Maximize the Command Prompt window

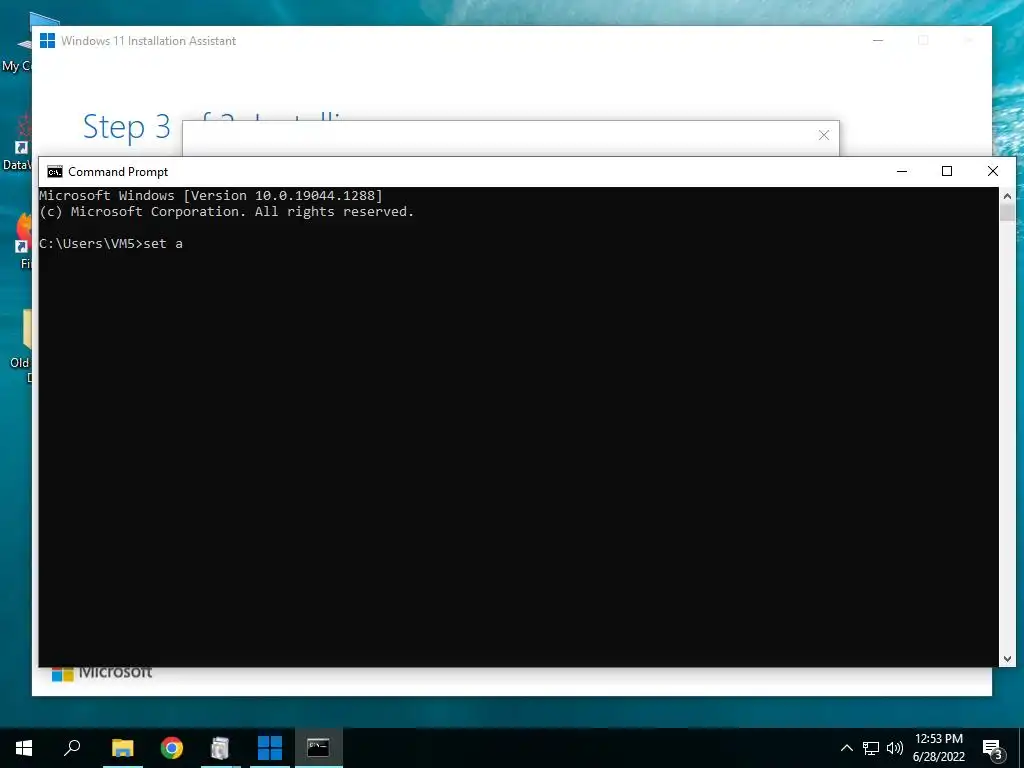(x=947, y=172)
